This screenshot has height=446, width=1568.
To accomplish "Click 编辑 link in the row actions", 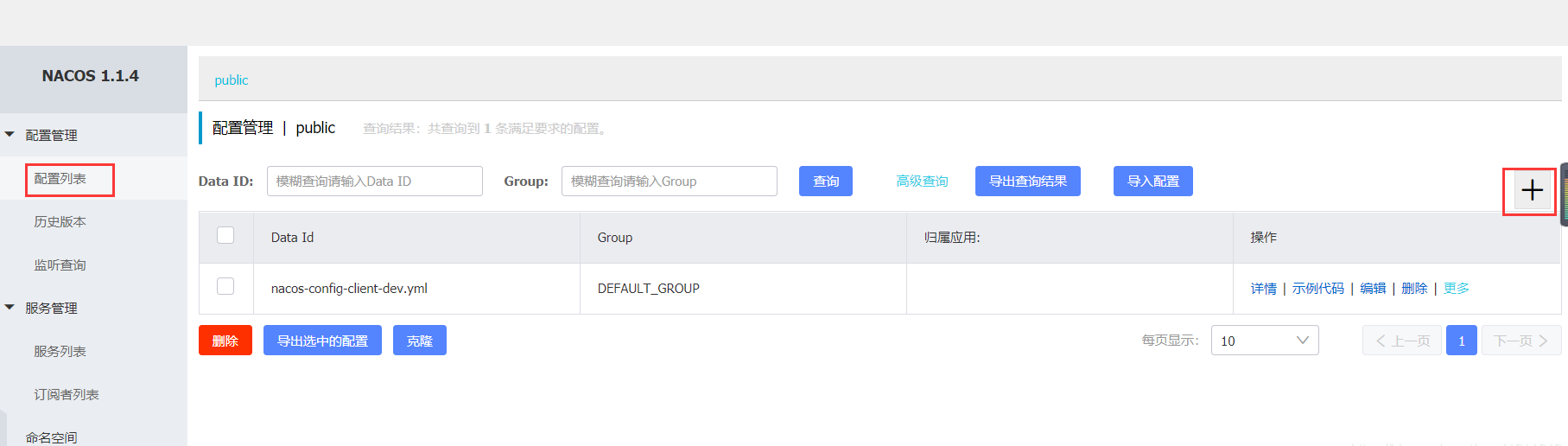I will click(1373, 289).
